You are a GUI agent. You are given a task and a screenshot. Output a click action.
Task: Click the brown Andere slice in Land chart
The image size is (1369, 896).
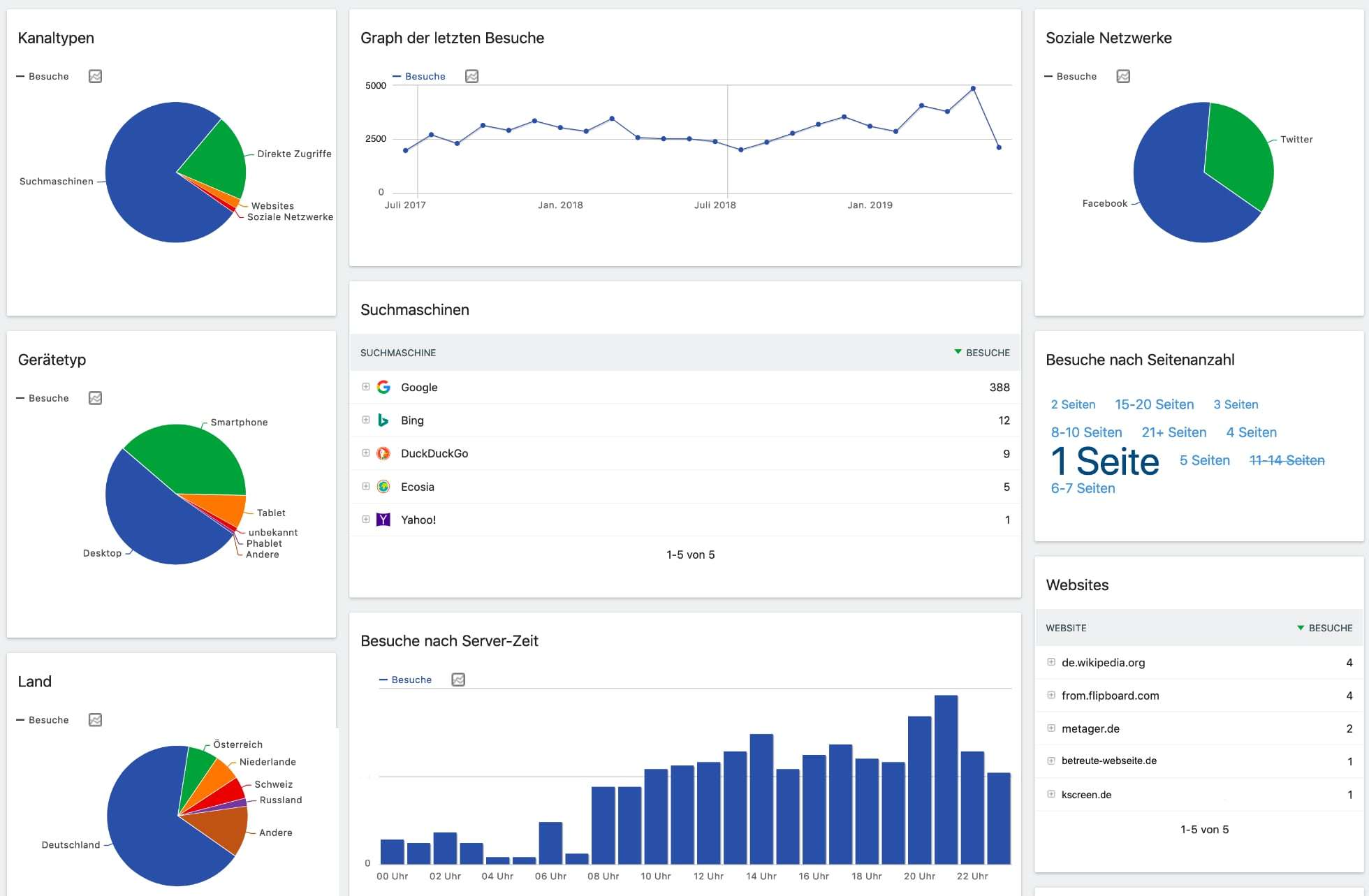224,828
